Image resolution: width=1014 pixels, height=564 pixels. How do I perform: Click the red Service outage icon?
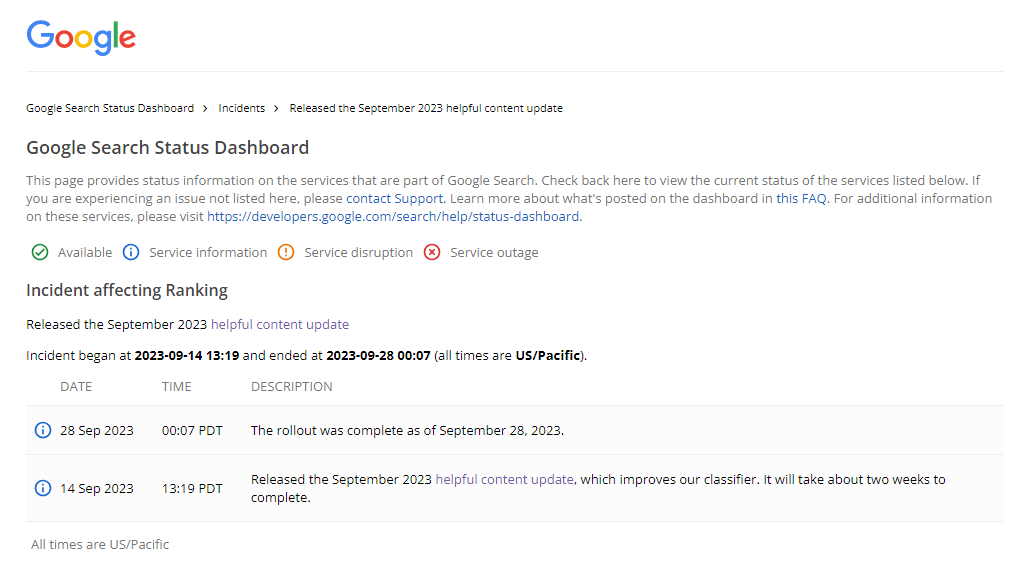coord(432,252)
